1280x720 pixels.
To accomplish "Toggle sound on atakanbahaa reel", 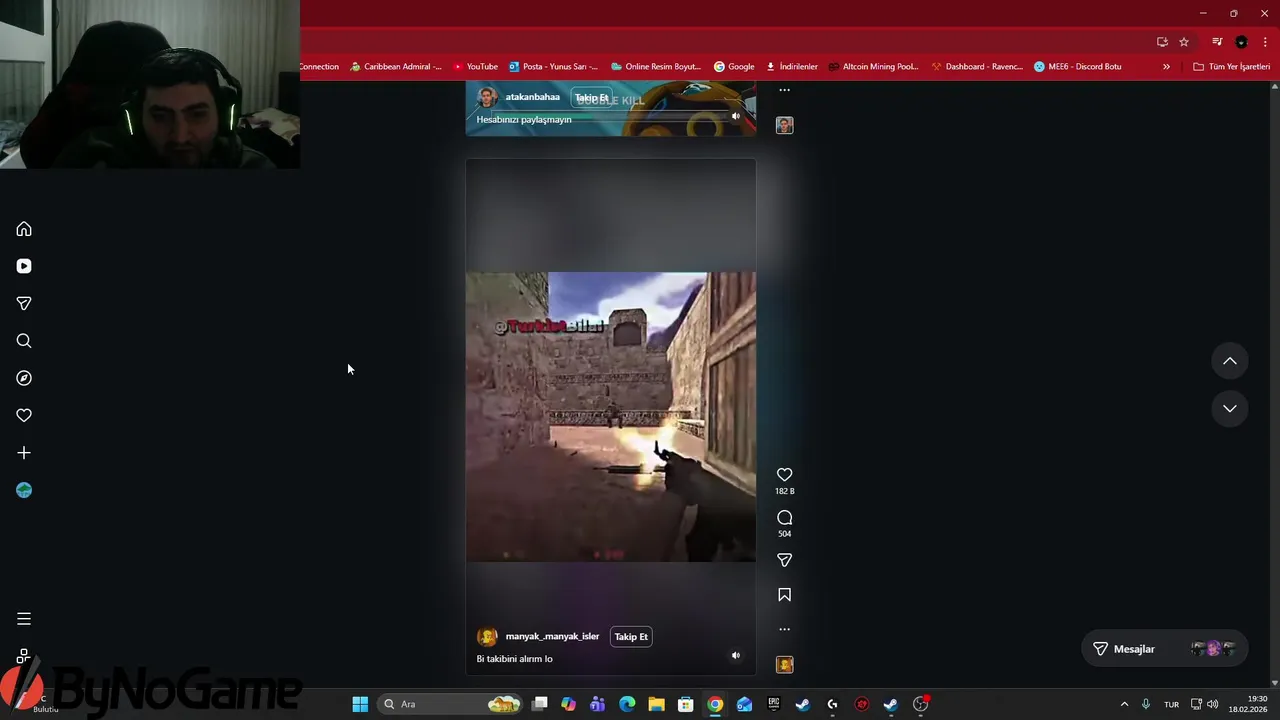I will pos(735,116).
